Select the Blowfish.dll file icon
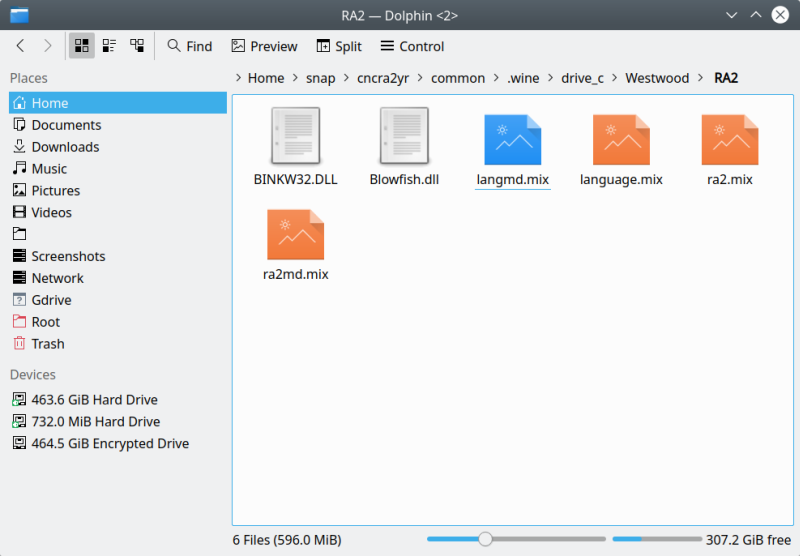Viewport: 800px width, 556px height. pyautogui.click(x=404, y=136)
